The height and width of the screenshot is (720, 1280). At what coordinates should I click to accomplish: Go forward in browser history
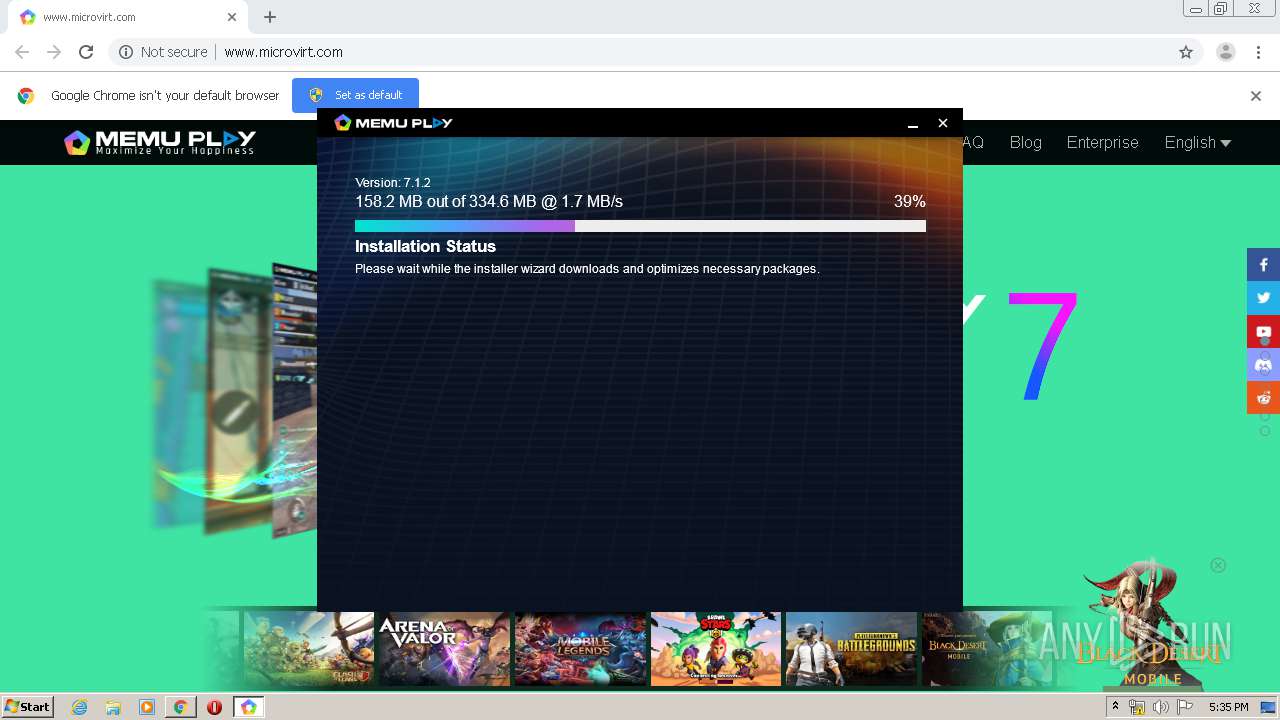54,52
